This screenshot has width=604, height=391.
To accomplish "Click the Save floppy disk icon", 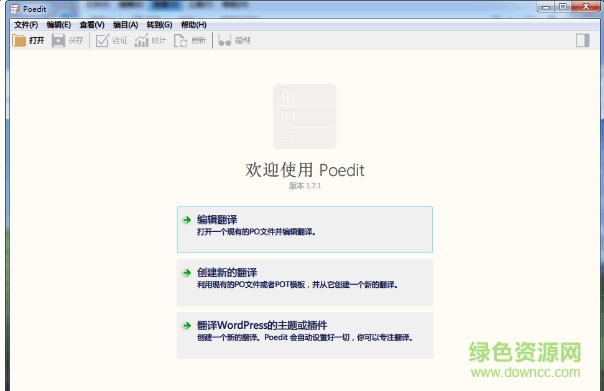I will [x=58, y=40].
